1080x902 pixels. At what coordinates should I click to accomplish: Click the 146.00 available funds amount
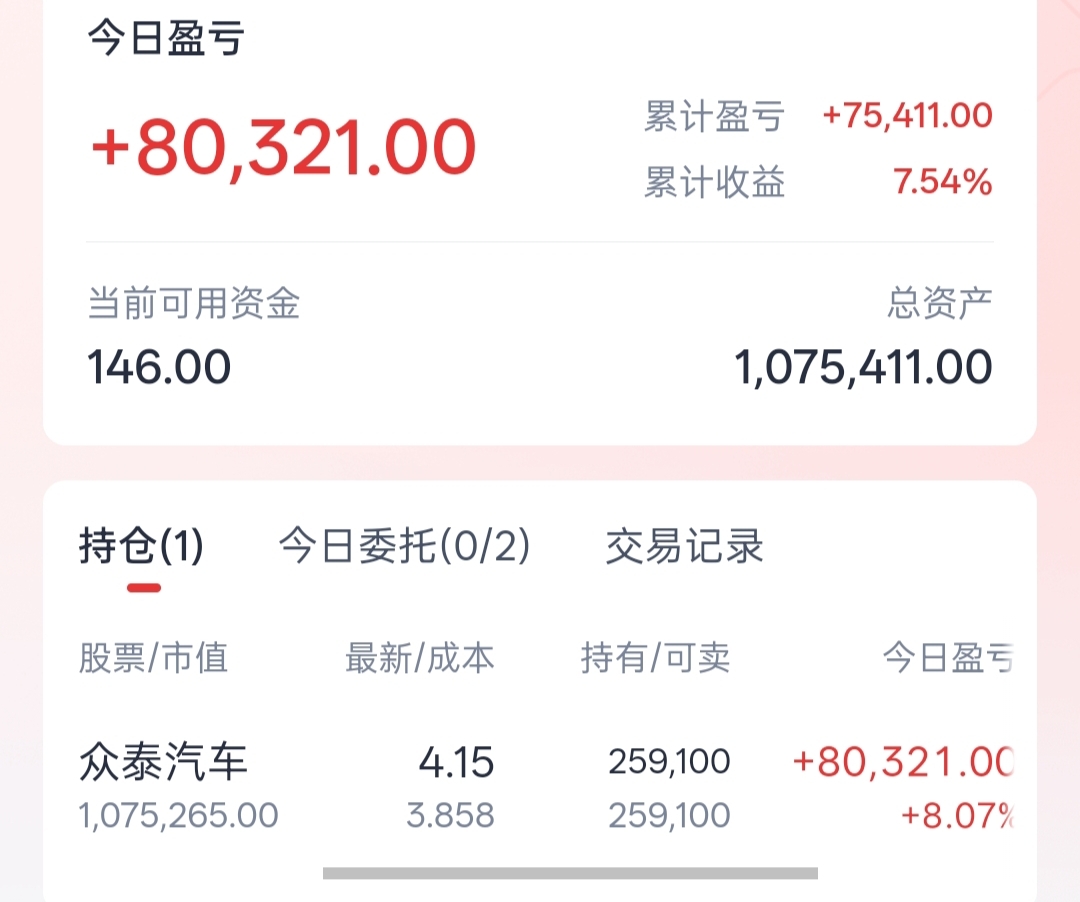(x=159, y=367)
